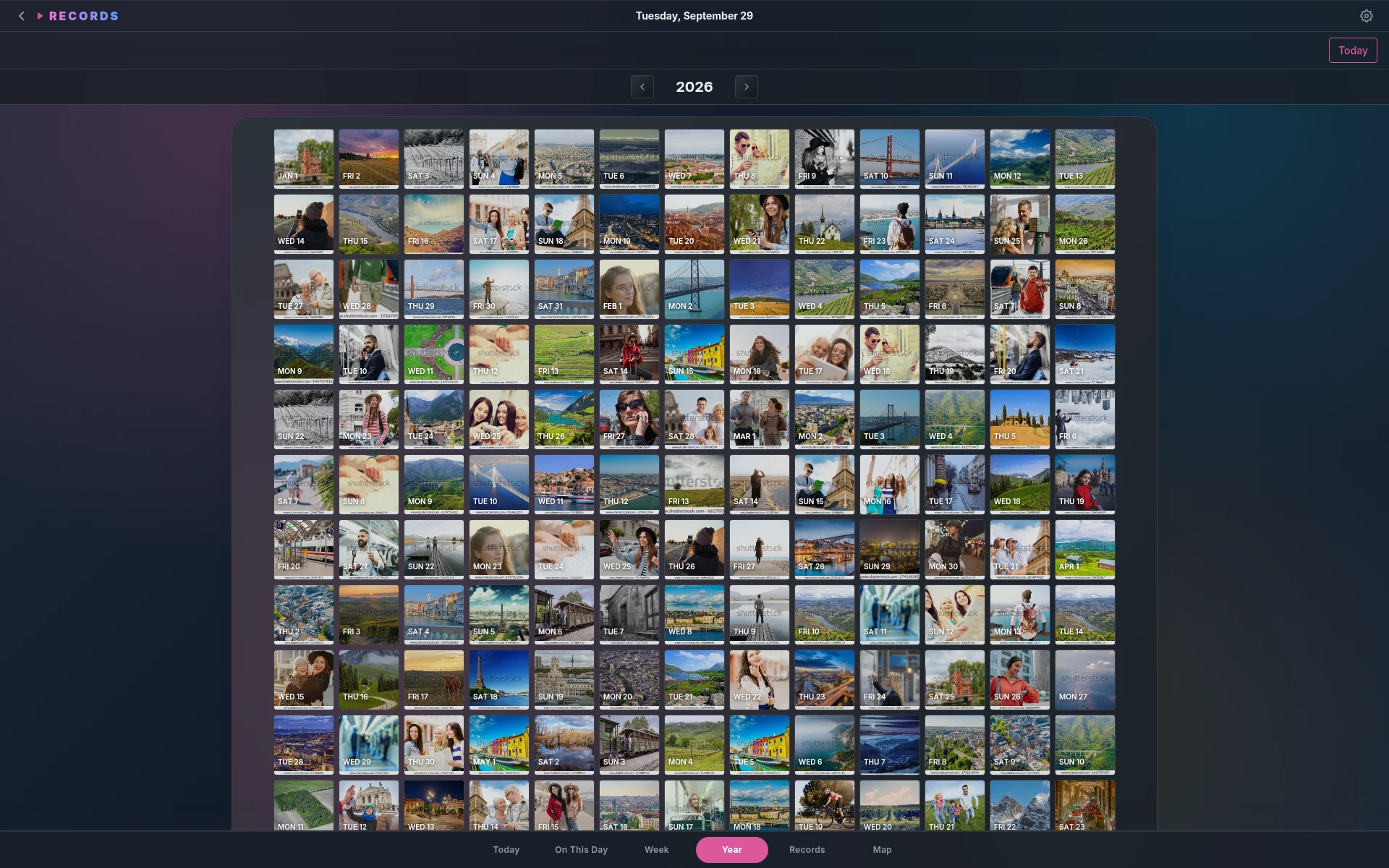The height and width of the screenshot is (868, 1389).
Task: Open the Records tab
Action: 807,850
